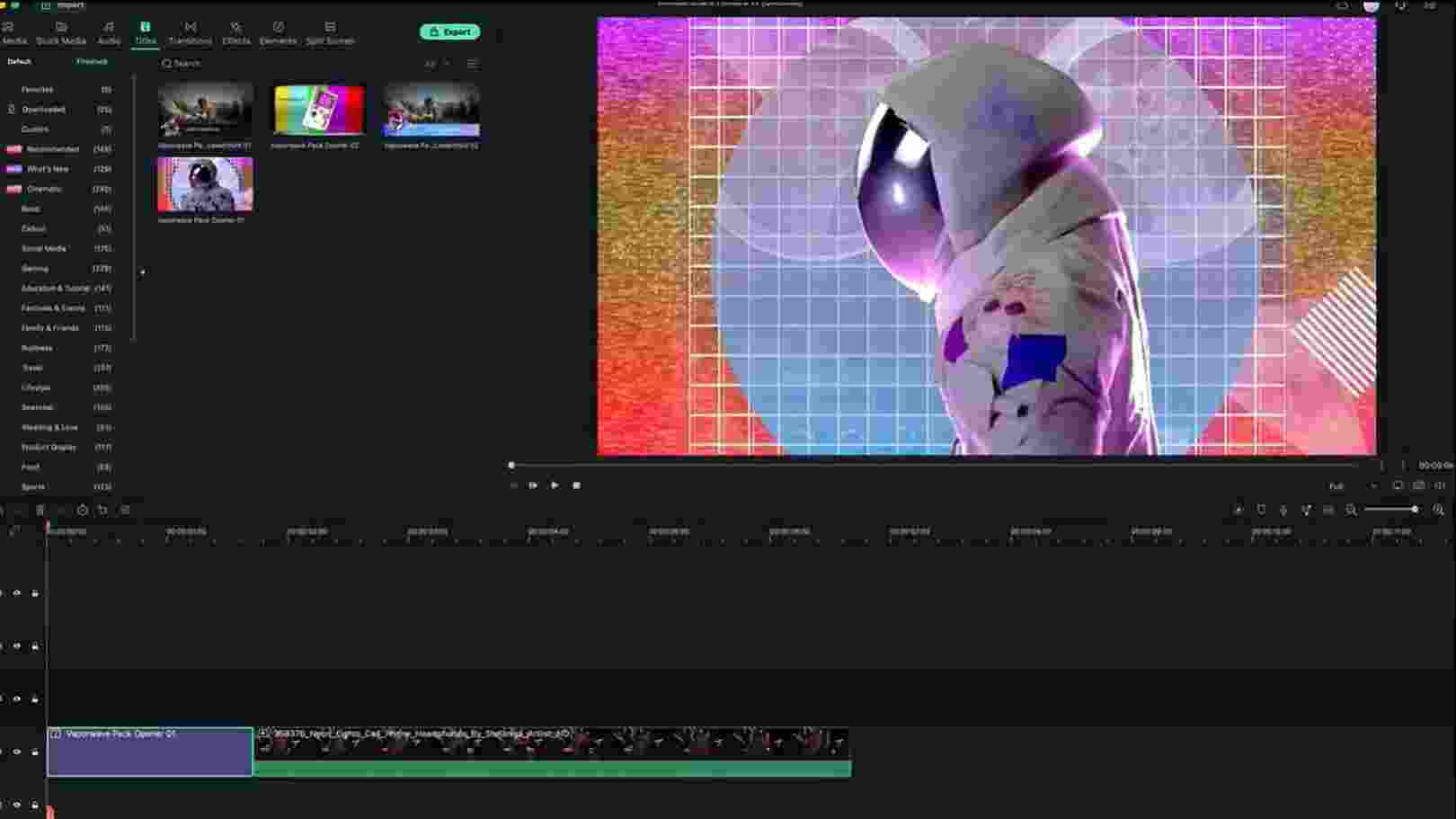
Task: Click the edit list icon in timeline toolbar
Action: tap(125, 510)
